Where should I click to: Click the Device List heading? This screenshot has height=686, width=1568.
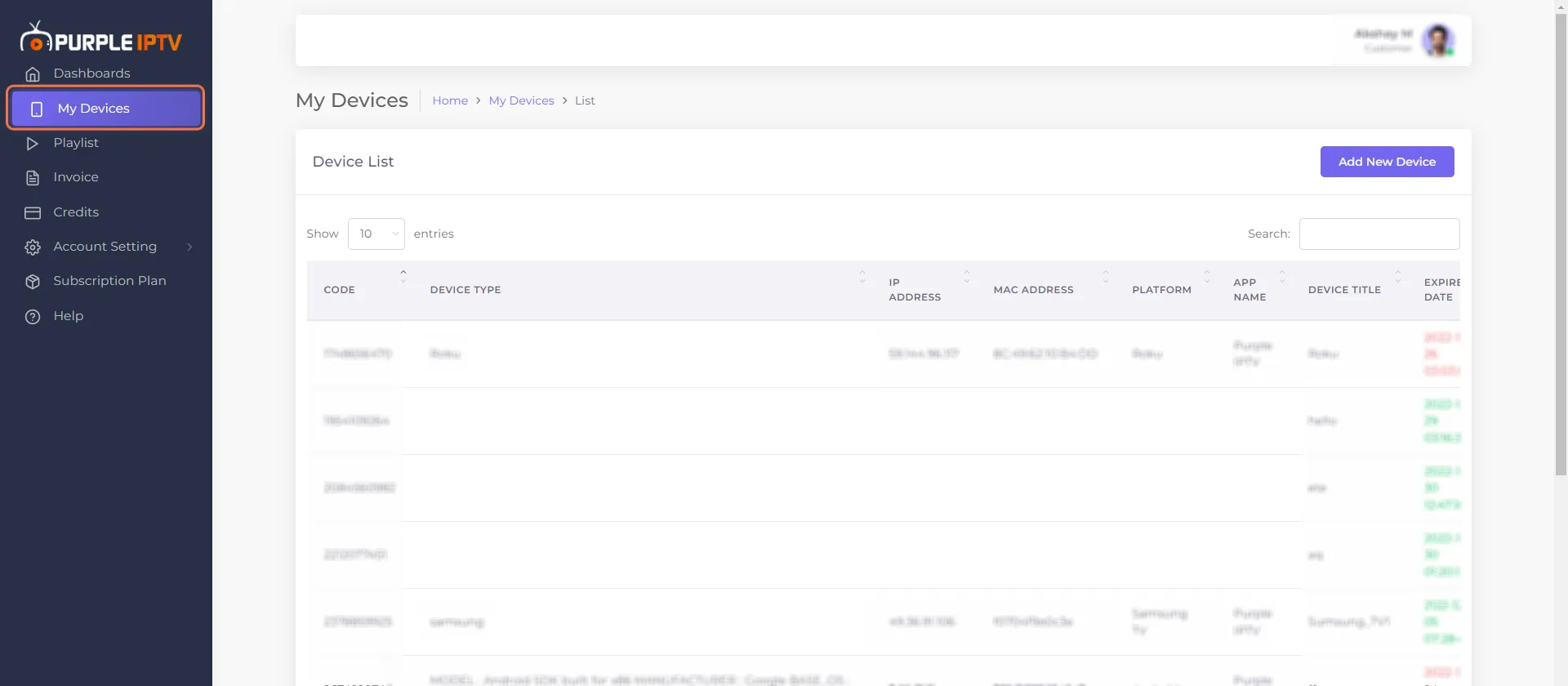[x=353, y=162]
